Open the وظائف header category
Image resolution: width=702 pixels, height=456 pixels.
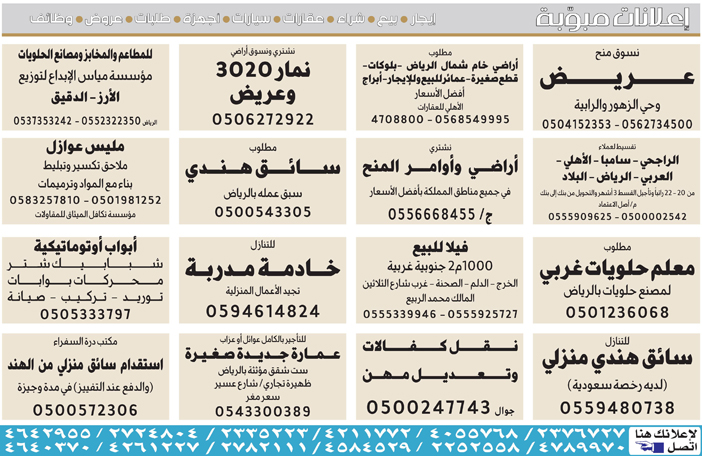point(51,19)
